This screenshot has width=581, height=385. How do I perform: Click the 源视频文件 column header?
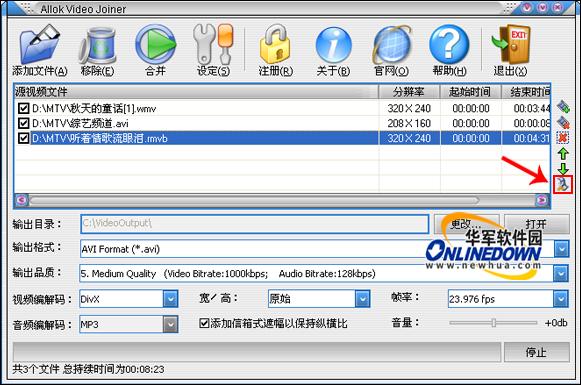196,92
